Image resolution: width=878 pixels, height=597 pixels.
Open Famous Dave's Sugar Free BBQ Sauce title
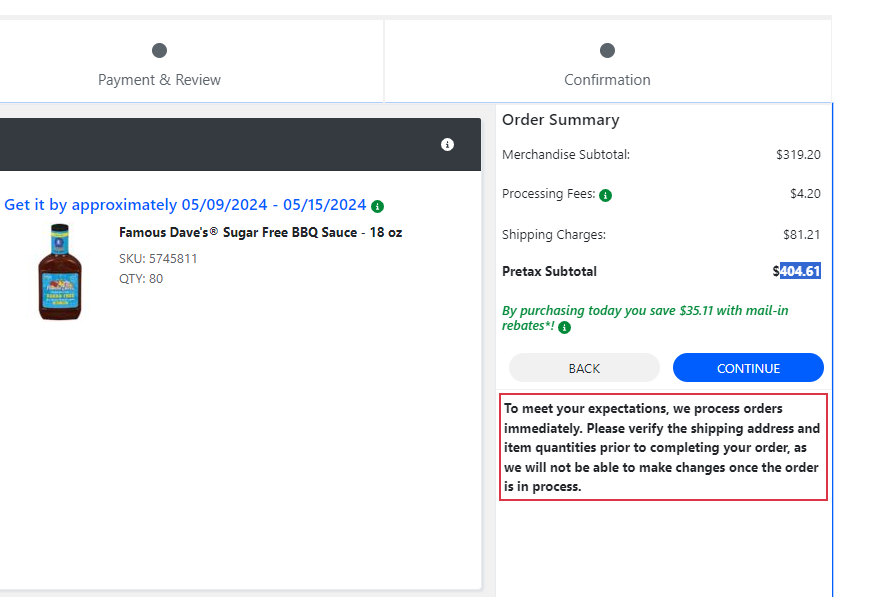click(x=260, y=232)
